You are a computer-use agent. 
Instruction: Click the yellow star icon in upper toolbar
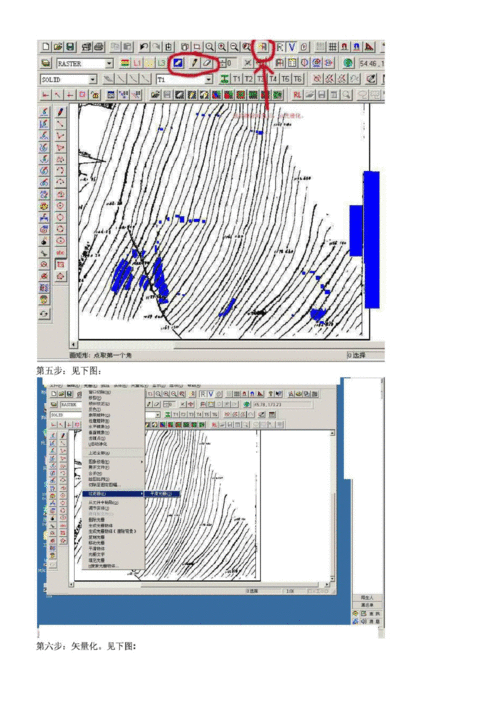point(262,46)
